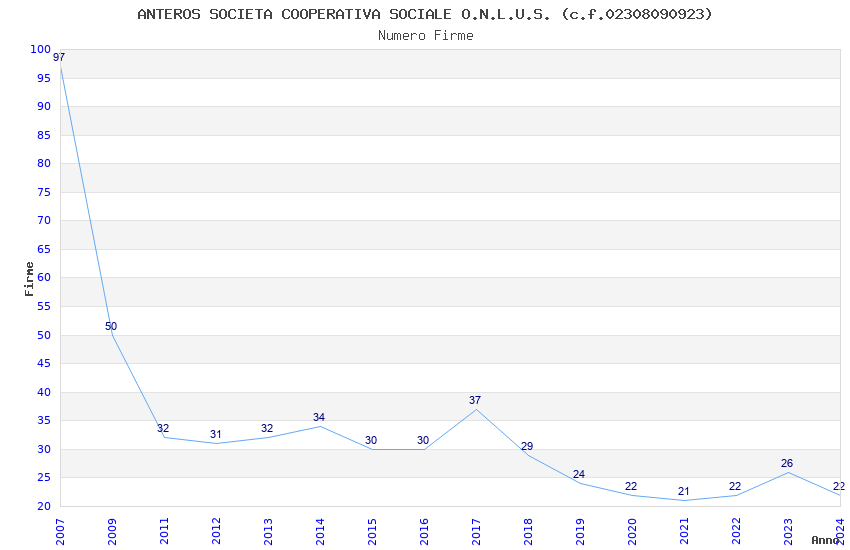
Task: Select x-axis year label 2012
Action: (216, 531)
